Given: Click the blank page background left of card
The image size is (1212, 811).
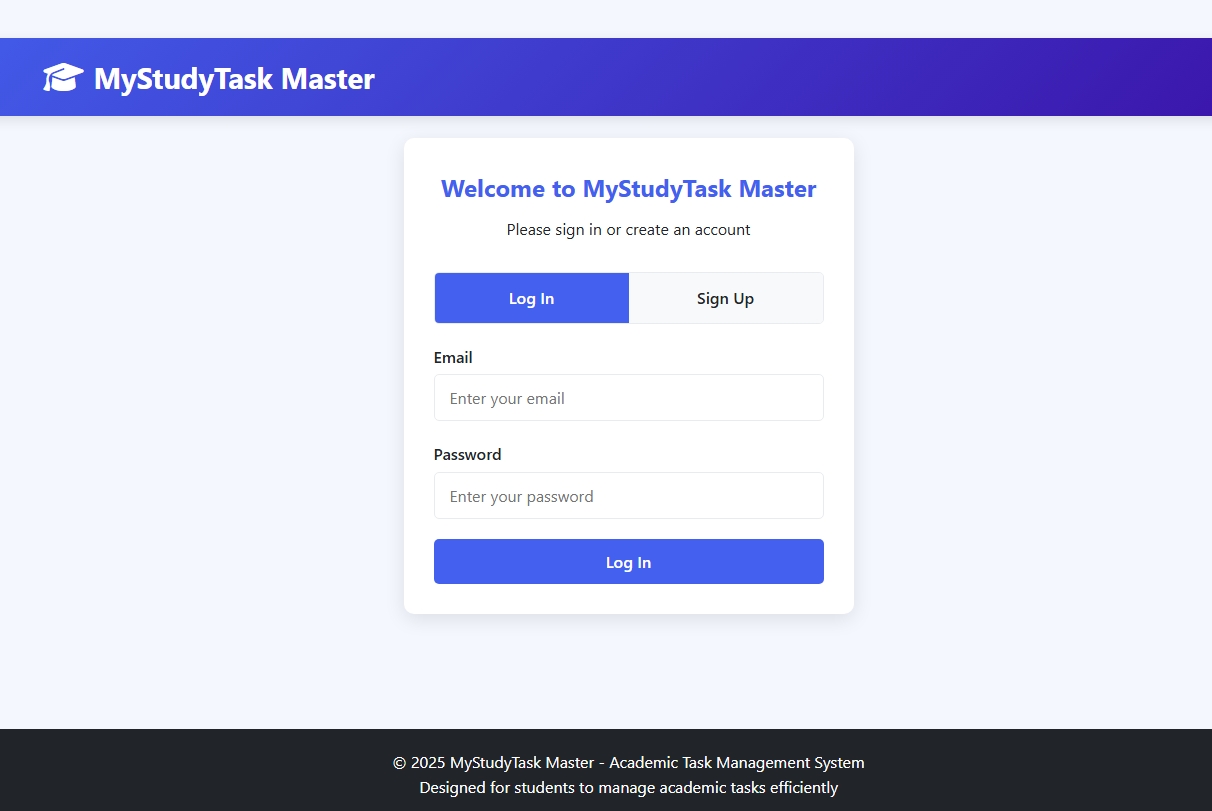Looking at the screenshot, I should (x=200, y=400).
